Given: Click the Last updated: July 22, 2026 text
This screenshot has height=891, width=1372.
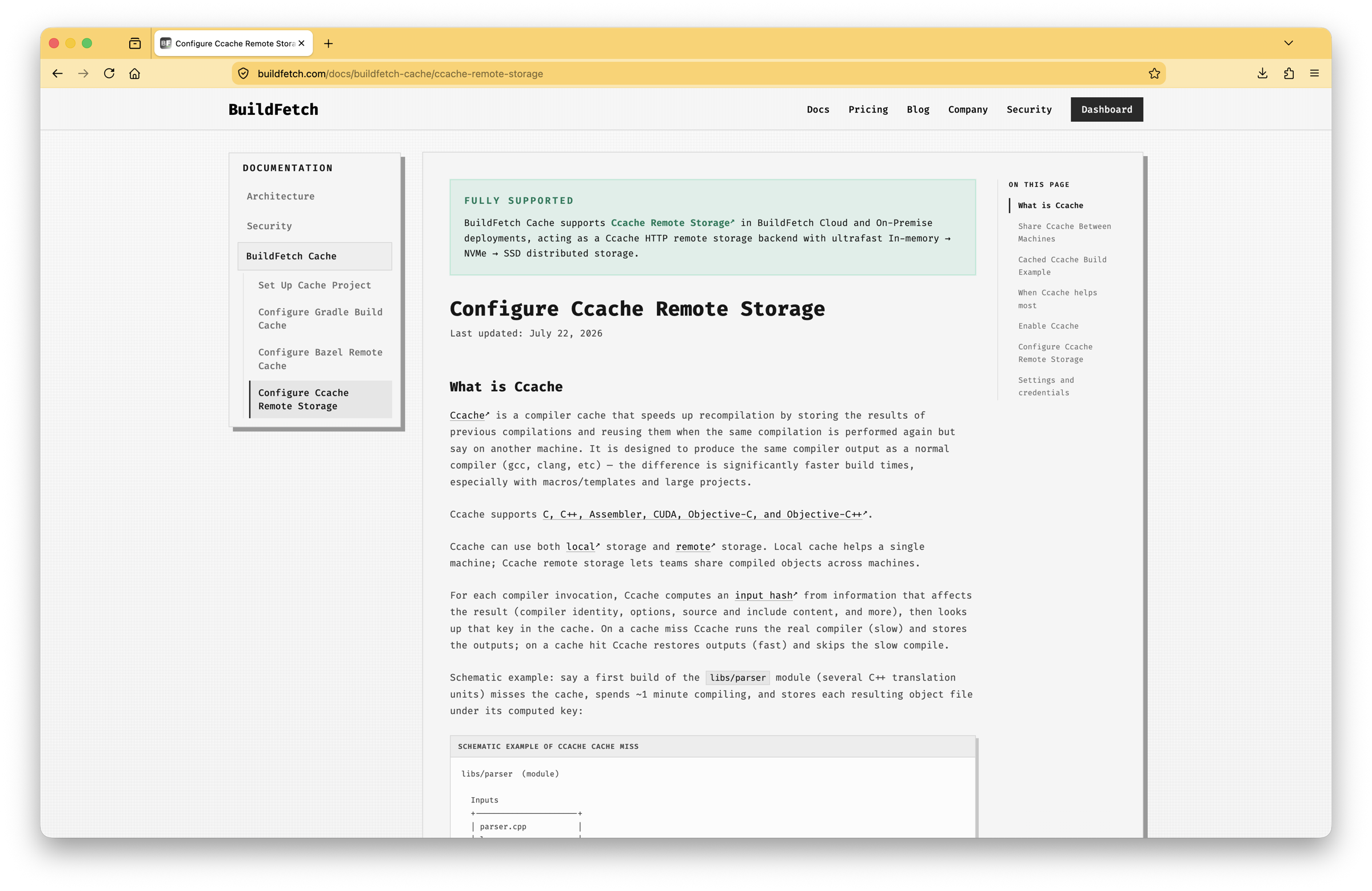Looking at the screenshot, I should tap(526, 333).
